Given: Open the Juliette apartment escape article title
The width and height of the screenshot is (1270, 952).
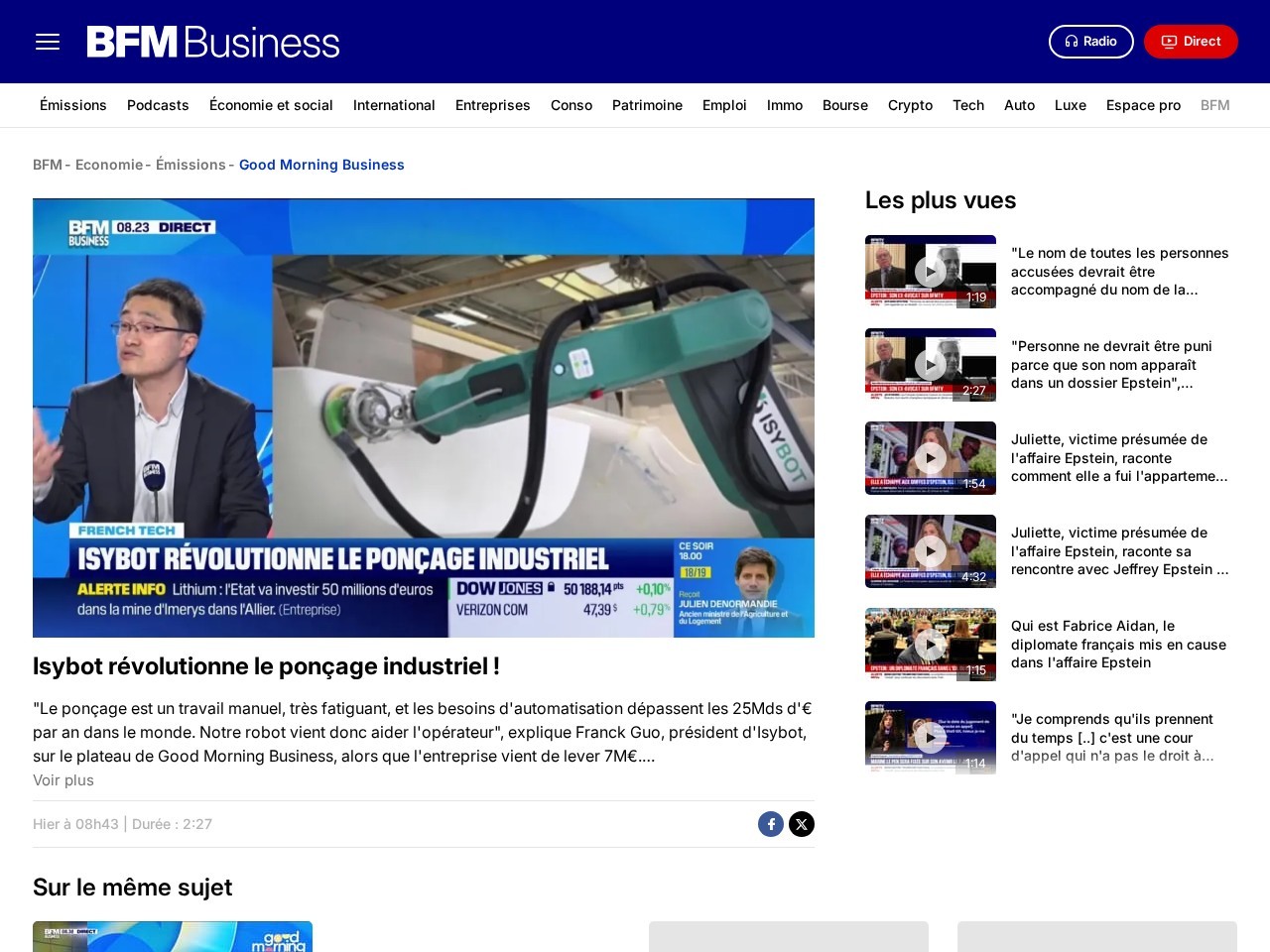Looking at the screenshot, I should [x=1119, y=458].
